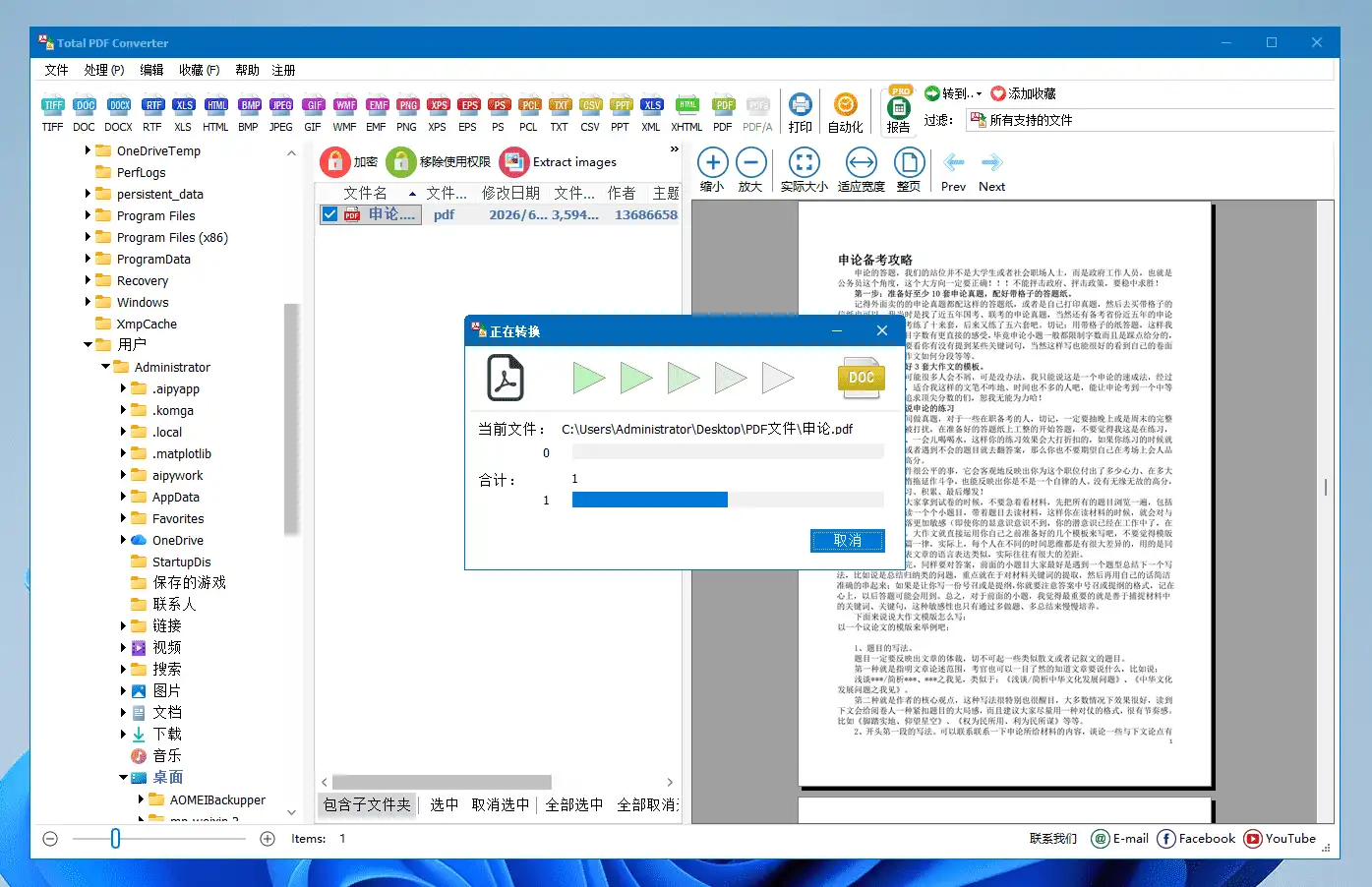Viewport: 1372px width, 887px height.
Task: Open the 编辑 menu
Action: click(151, 70)
